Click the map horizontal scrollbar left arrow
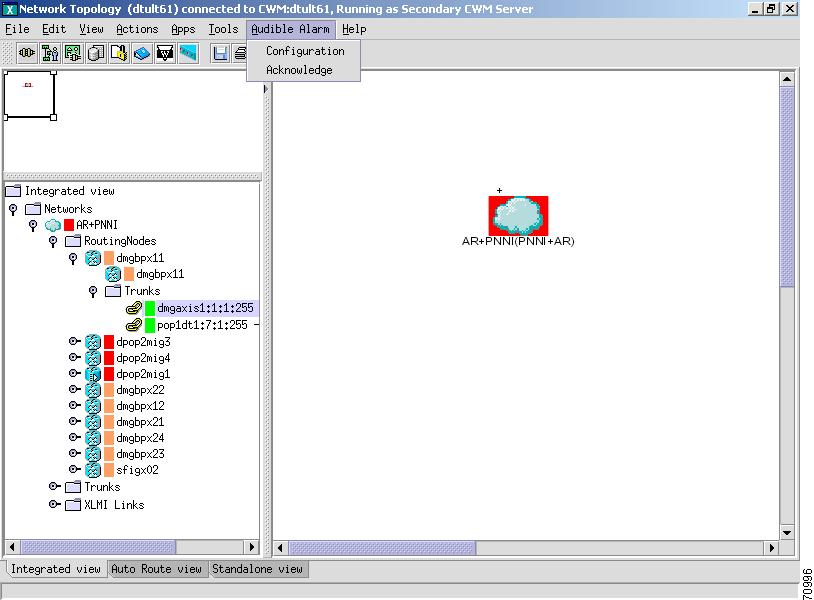 coord(280,548)
